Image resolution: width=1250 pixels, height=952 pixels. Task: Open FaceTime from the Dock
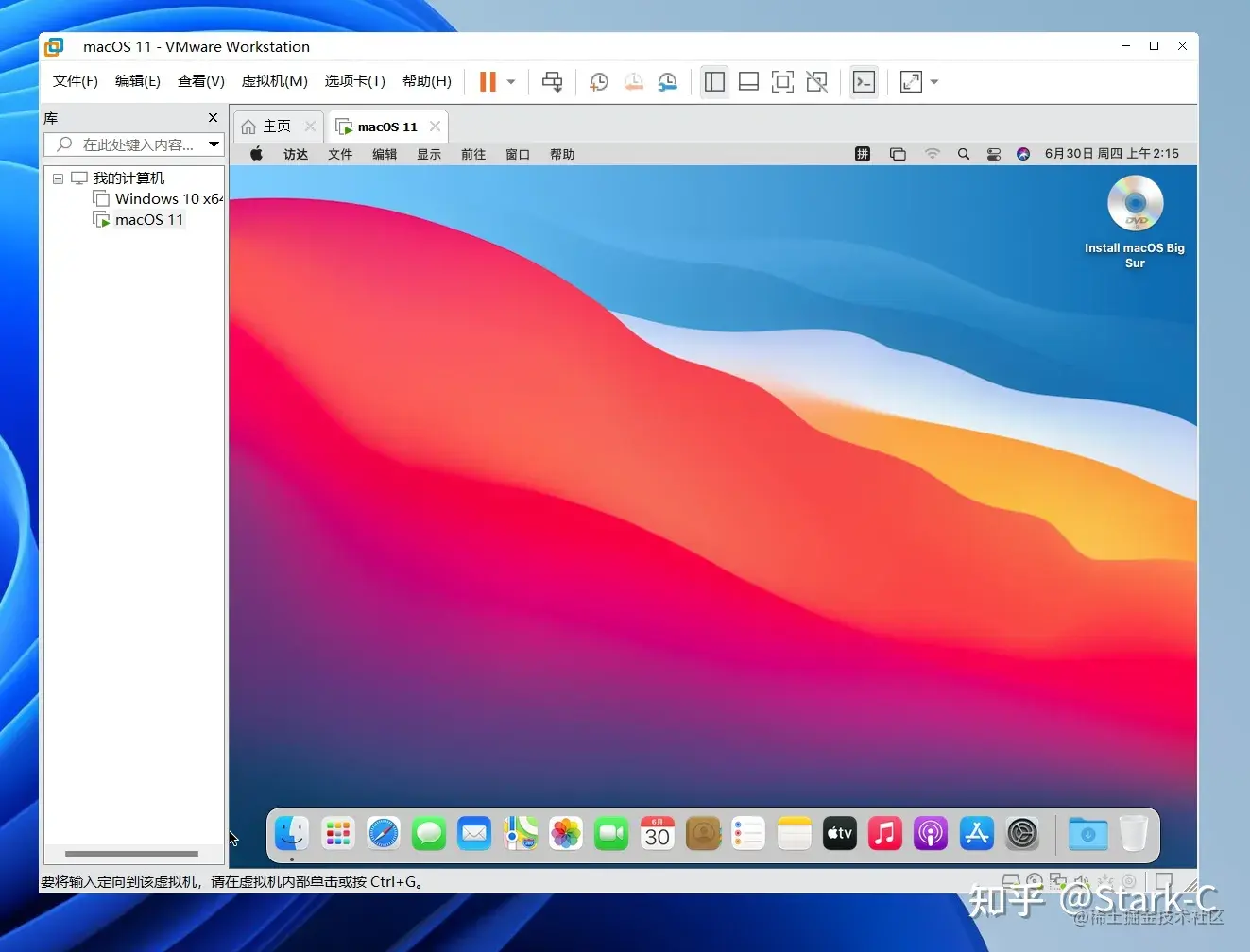click(x=611, y=833)
